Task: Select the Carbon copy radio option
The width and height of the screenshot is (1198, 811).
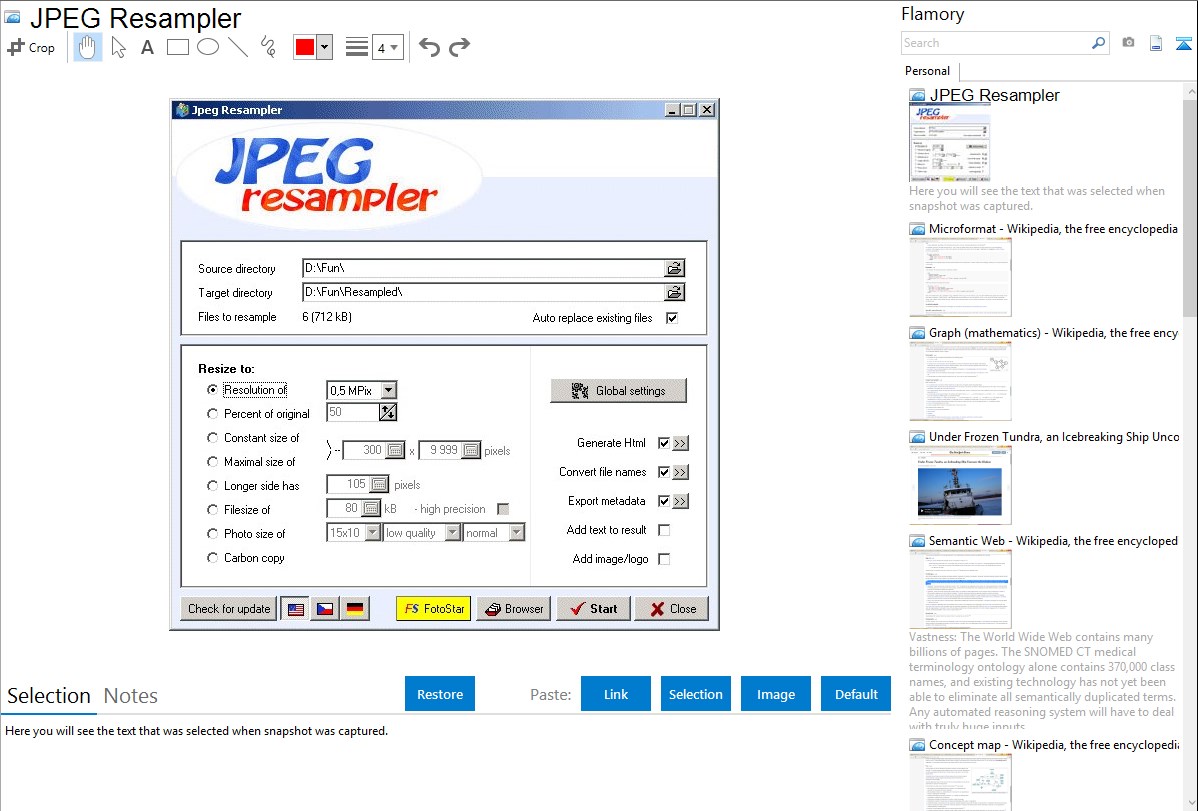Action: pos(212,558)
